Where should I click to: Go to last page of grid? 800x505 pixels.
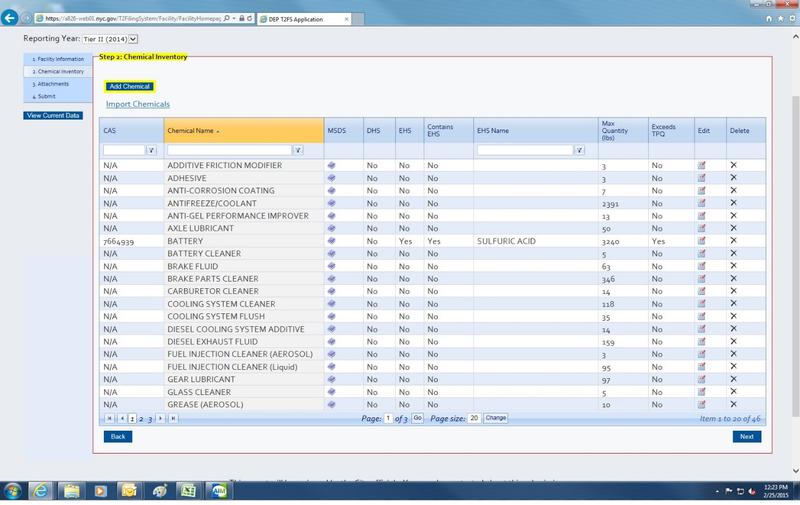tap(173, 418)
